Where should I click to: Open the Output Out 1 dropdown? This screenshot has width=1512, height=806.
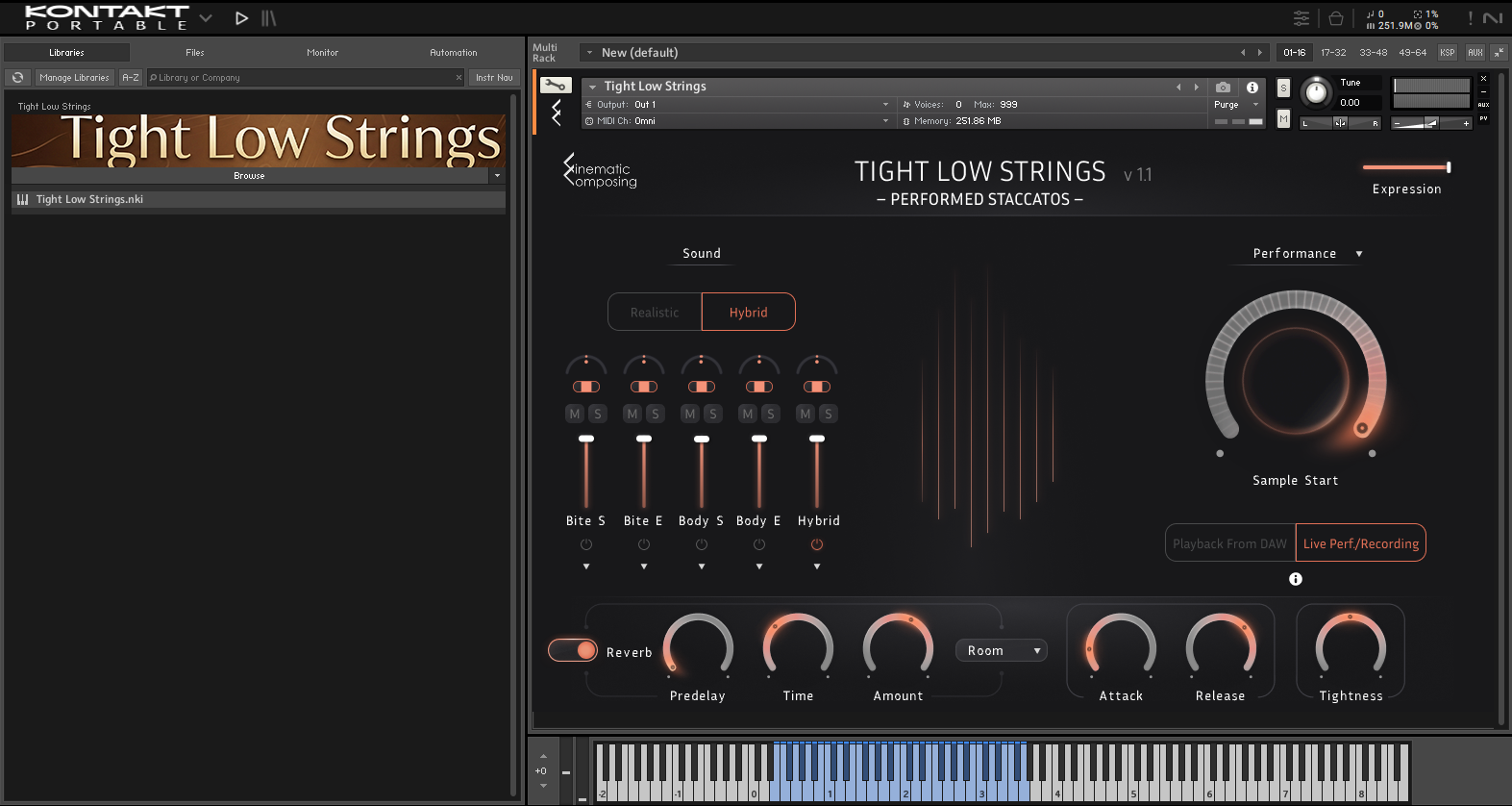click(736, 104)
